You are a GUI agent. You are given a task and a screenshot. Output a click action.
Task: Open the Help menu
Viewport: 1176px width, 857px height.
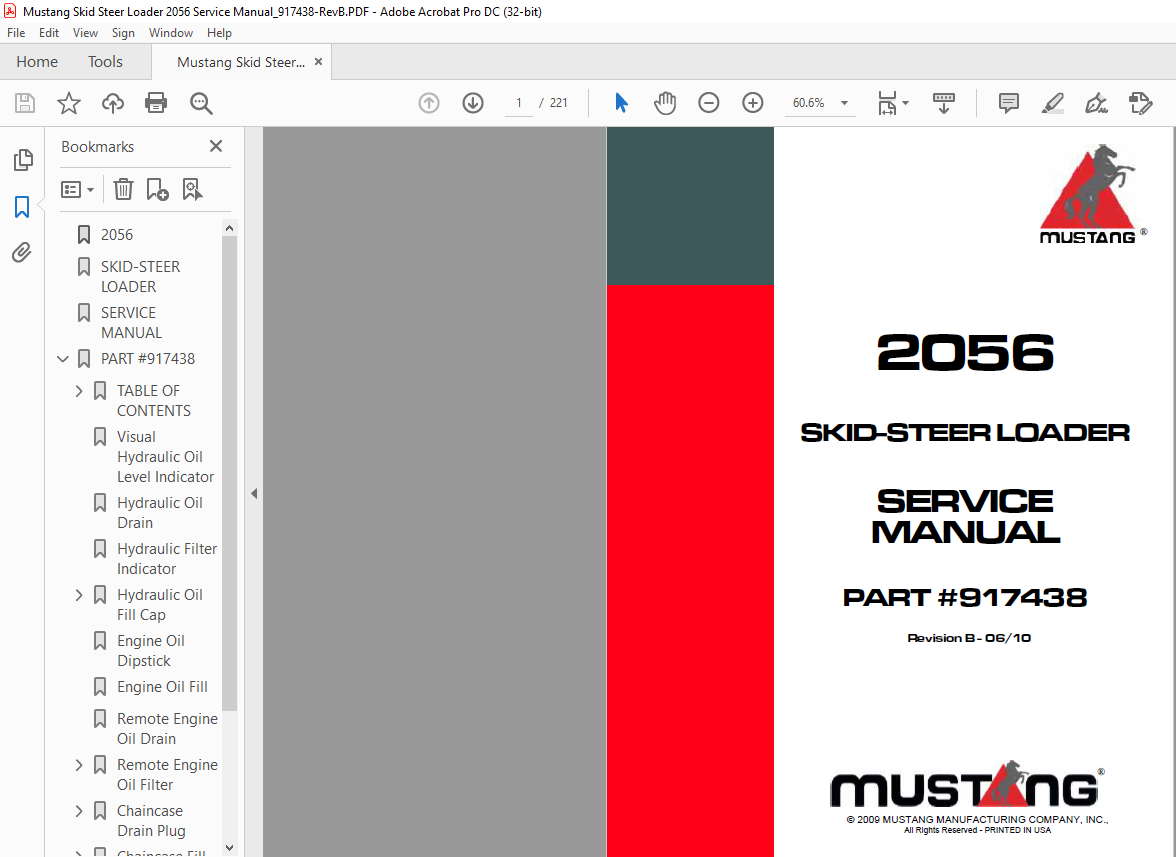click(x=219, y=33)
